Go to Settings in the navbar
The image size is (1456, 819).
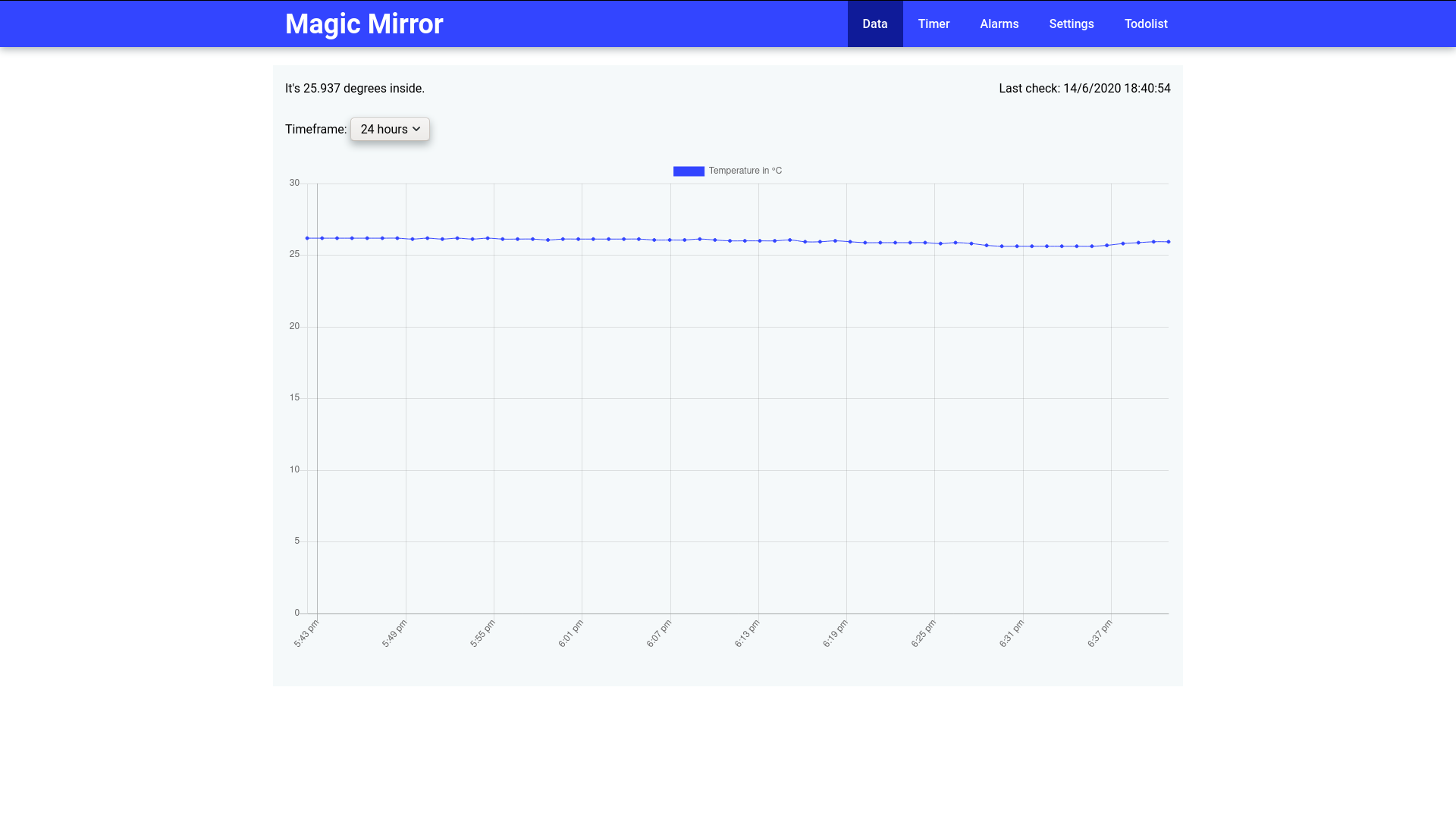pyautogui.click(x=1072, y=24)
